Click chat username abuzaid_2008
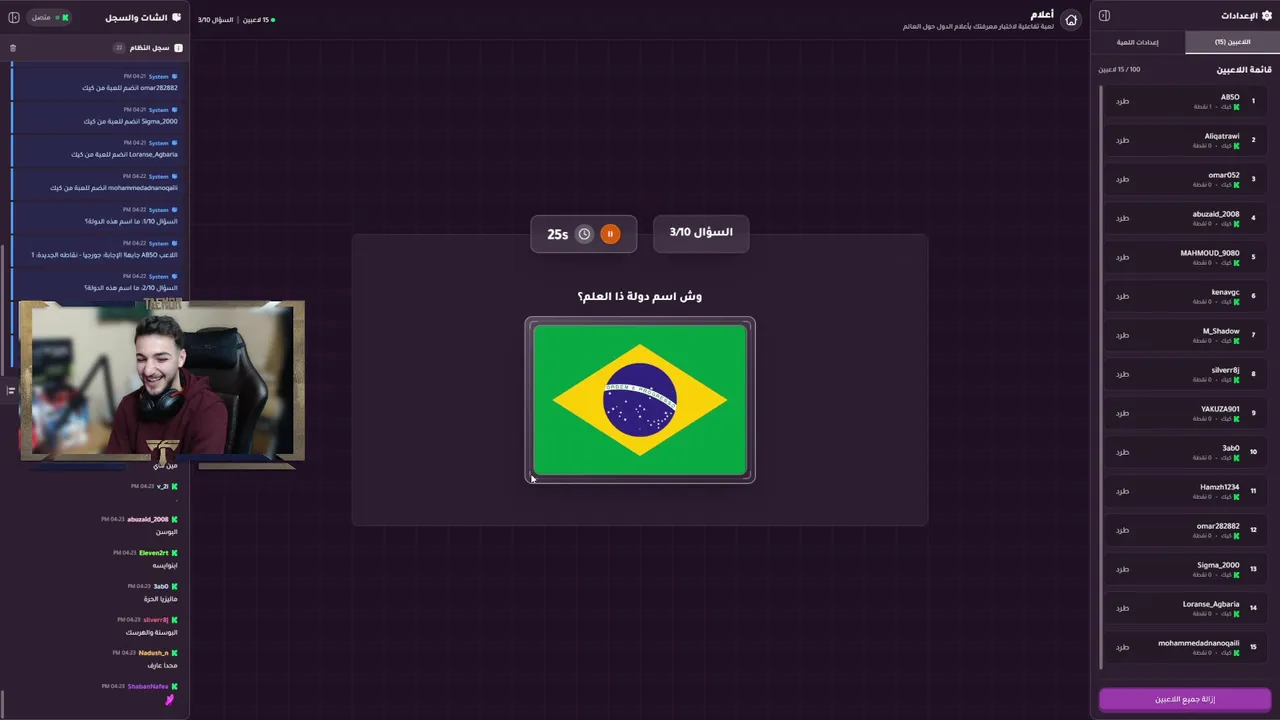The image size is (1280, 720). pyautogui.click(x=148, y=519)
